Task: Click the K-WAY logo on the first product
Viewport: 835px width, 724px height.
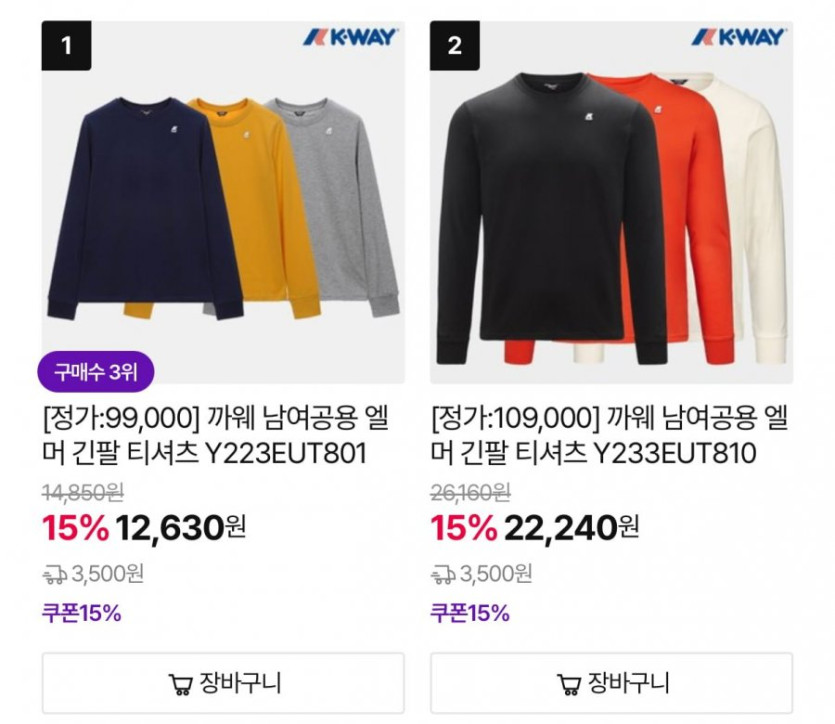Action: click(350, 37)
